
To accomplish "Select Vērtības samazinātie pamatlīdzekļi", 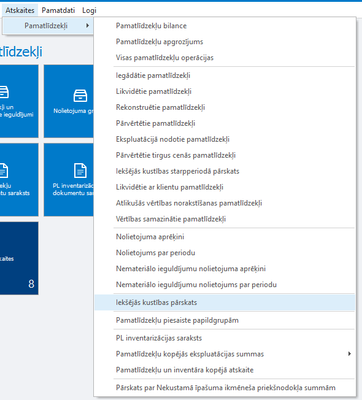I will [x=225, y=219].
